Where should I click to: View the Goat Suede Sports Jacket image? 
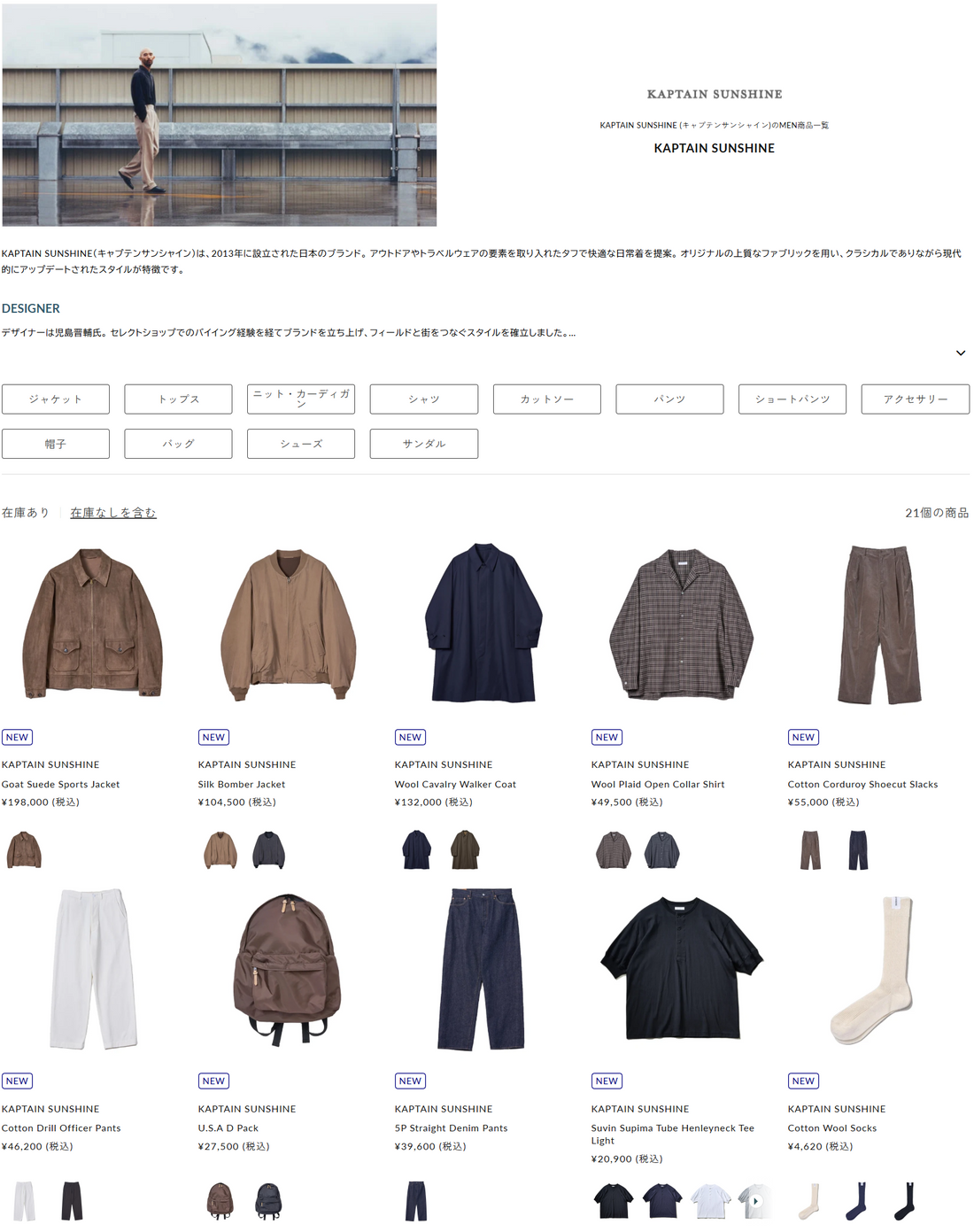tap(93, 624)
